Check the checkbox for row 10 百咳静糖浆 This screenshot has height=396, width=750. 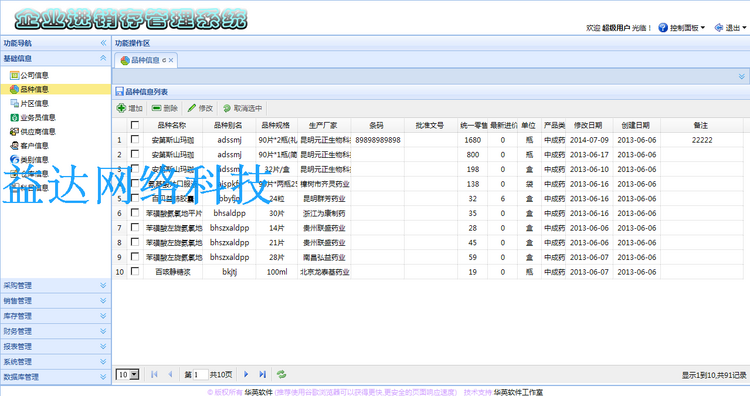coord(135,271)
